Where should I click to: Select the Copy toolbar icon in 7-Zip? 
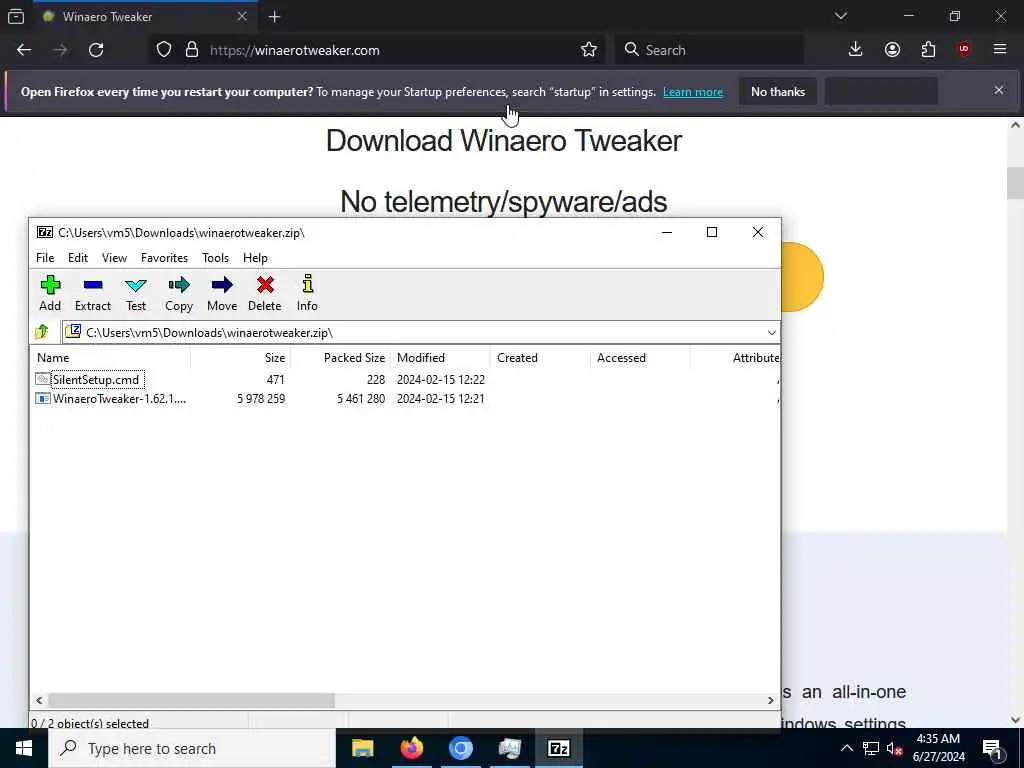pyautogui.click(x=178, y=293)
